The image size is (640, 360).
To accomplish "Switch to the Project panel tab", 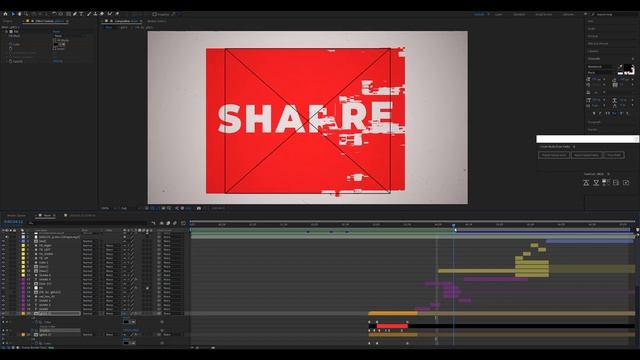I will click(x=8, y=21).
